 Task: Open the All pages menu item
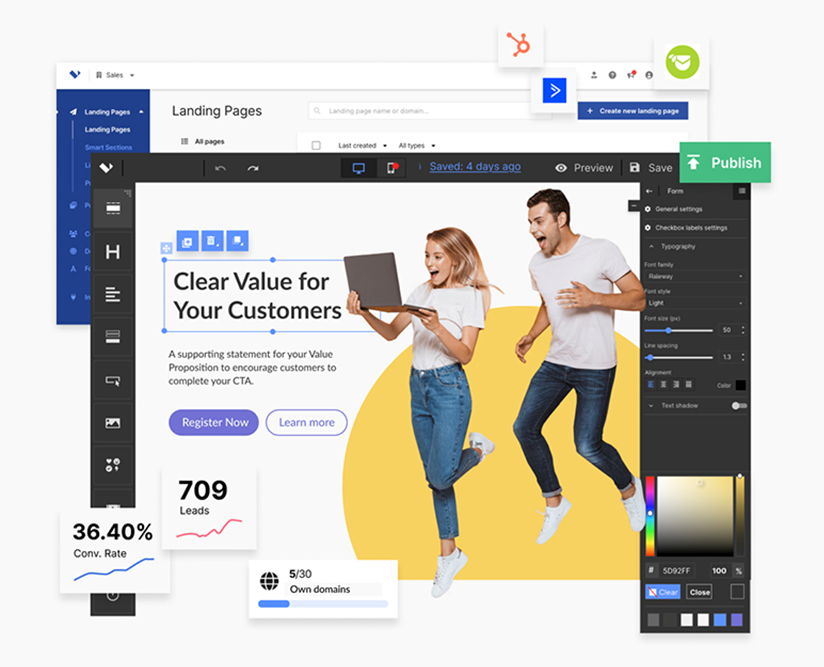[208, 142]
